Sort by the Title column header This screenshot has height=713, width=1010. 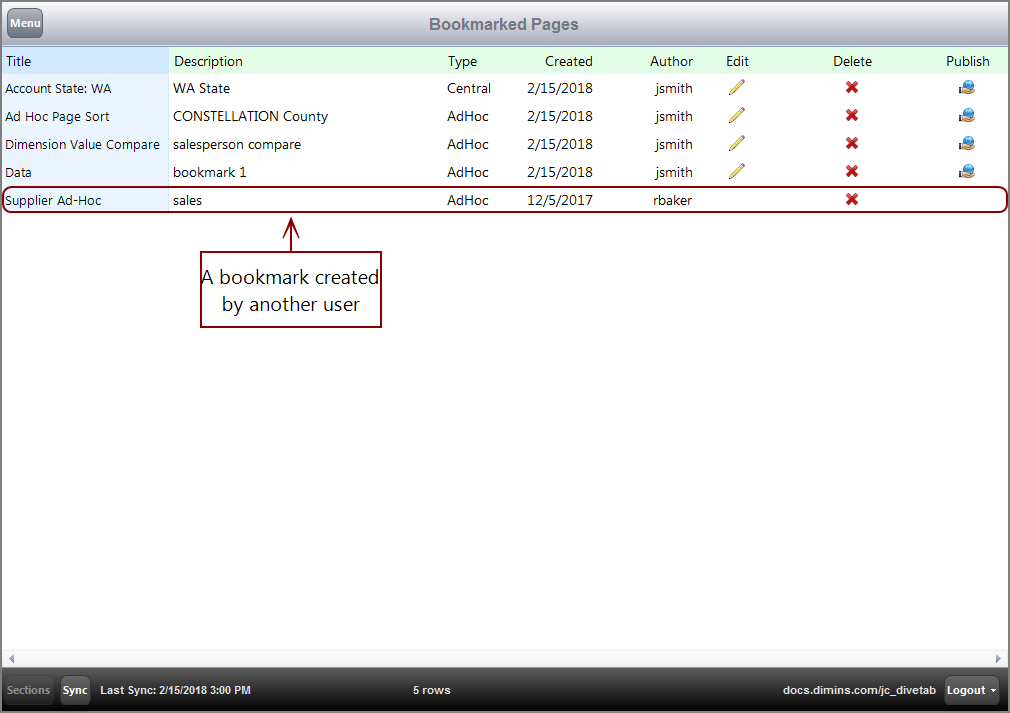pyautogui.click(x=19, y=61)
